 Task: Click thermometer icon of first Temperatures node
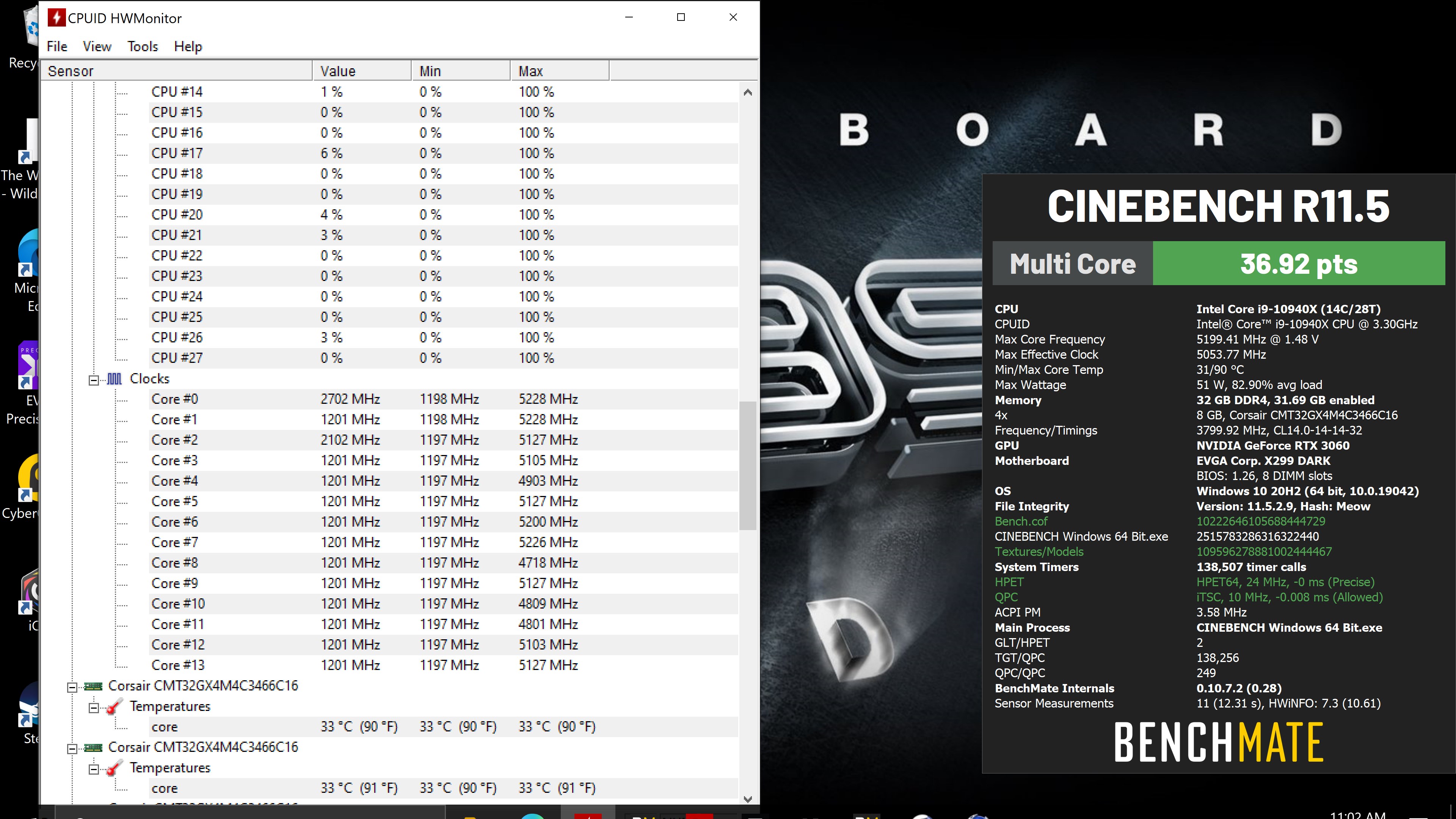(x=115, y=706)
